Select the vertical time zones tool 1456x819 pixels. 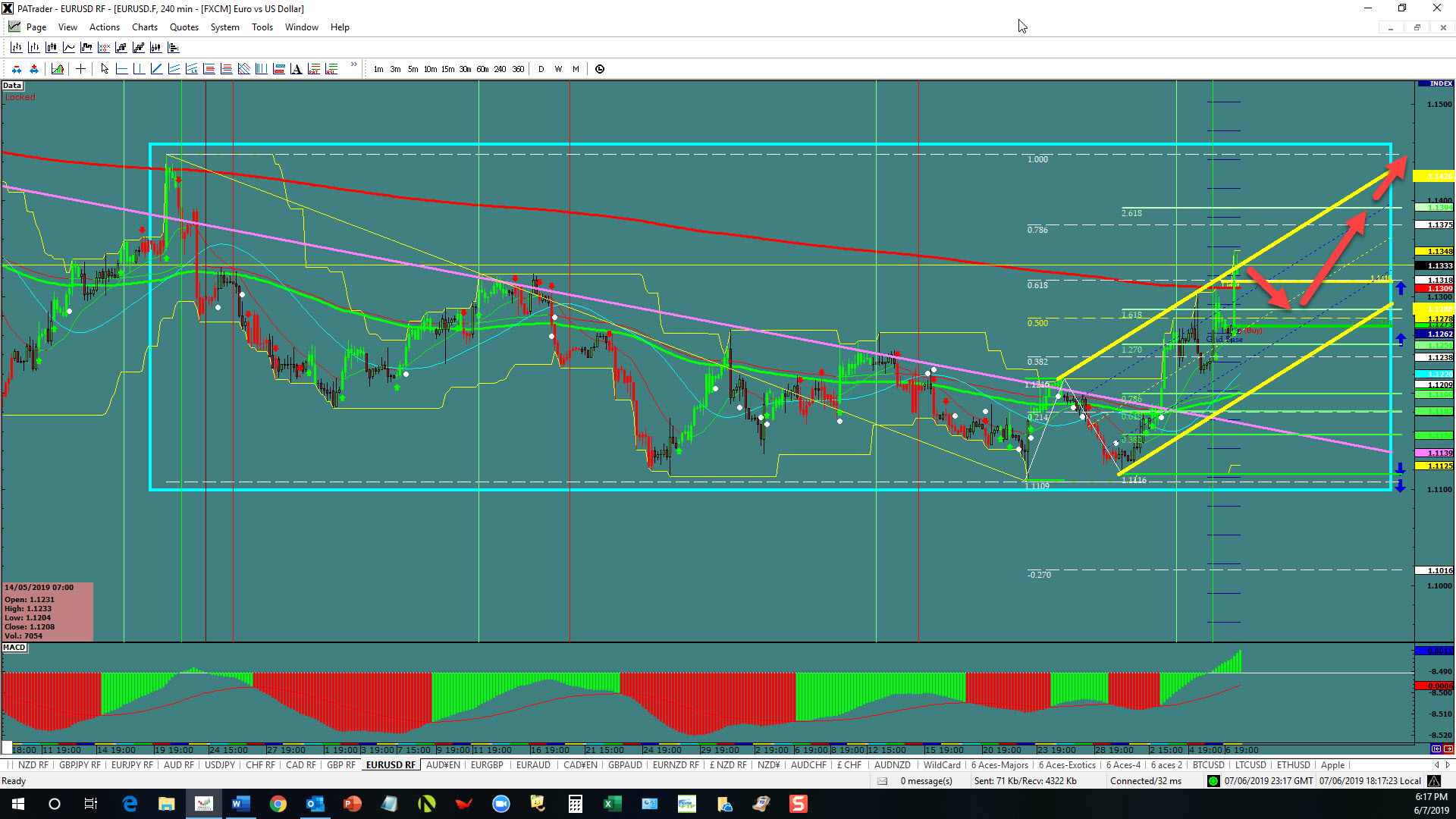click(x=261, y=69)
